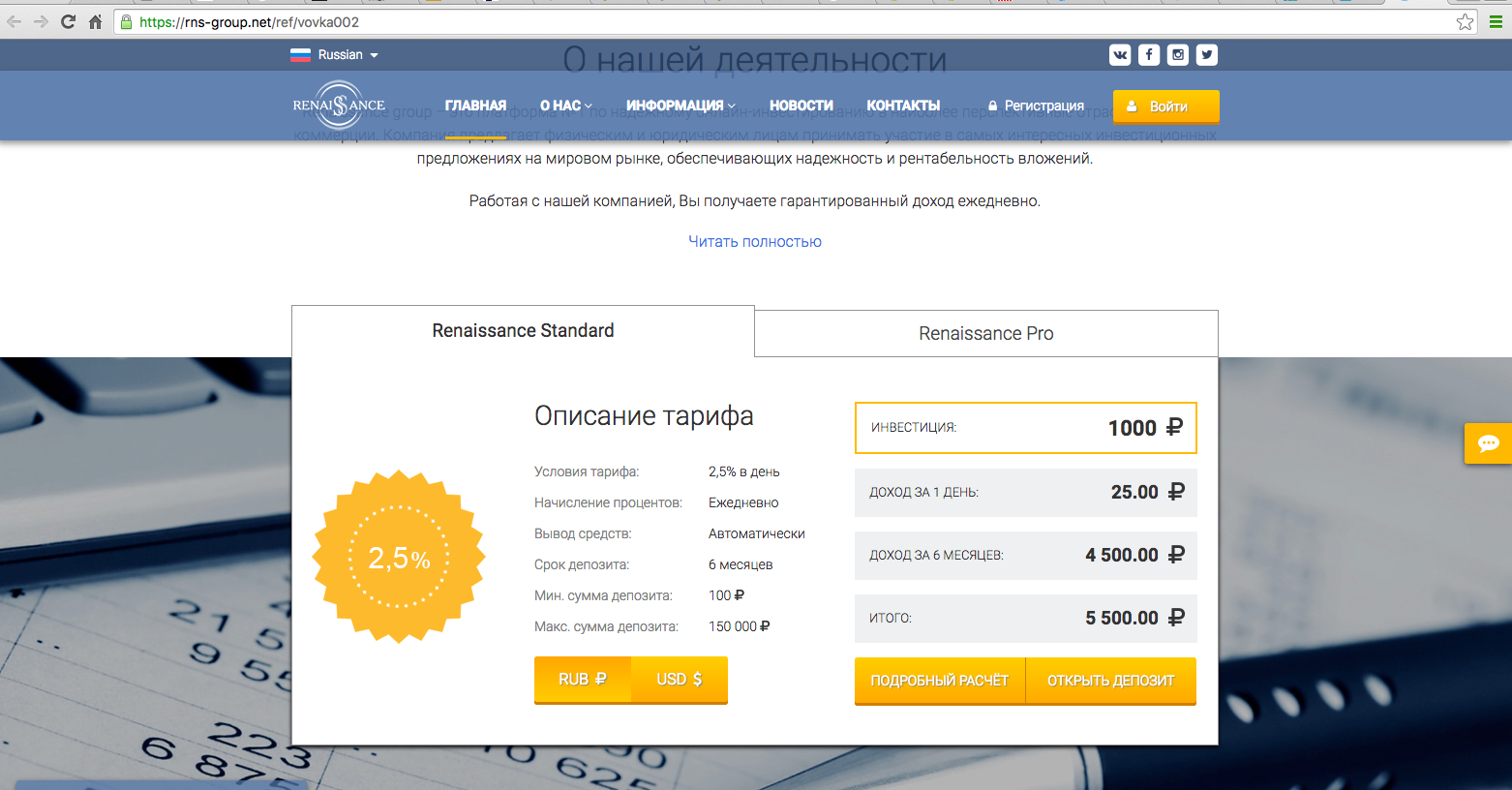Switch to Renaissance Pro tab

(985, 333)
